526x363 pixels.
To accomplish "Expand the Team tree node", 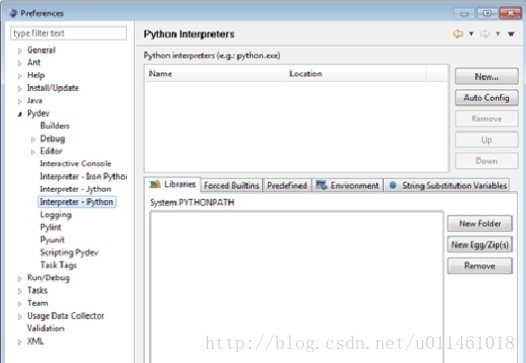I will [x=20, y=304].
